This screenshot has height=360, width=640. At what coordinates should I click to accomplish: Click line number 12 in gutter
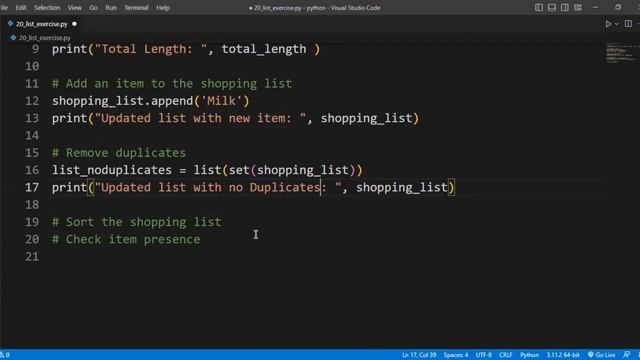pos(32,101)
